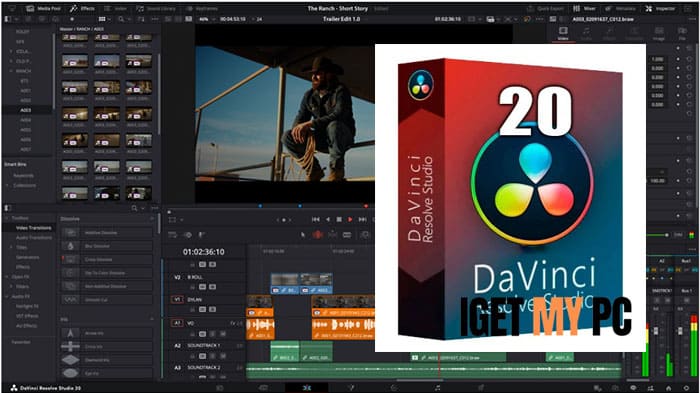Click the media pool search icon
This screenshot has width=700, height=393.
pyautogui.click(x=121, y=19)
